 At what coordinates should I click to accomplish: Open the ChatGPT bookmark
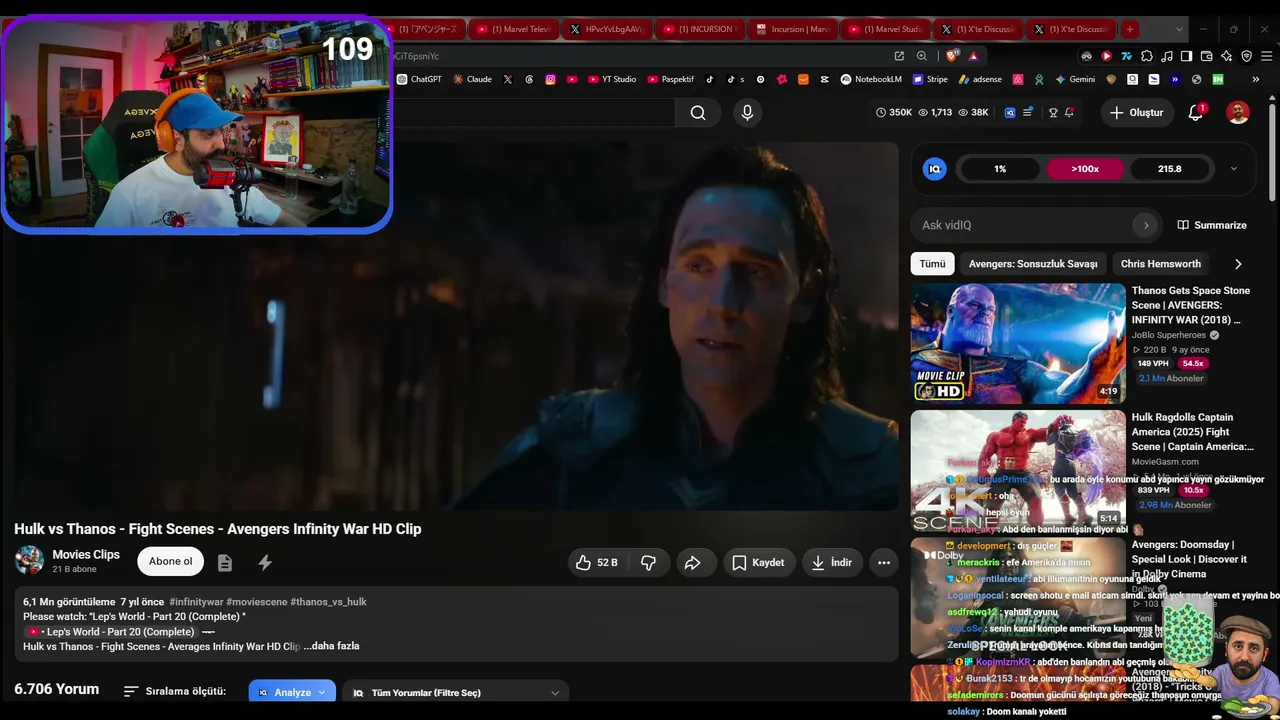[x=419, y=79]
